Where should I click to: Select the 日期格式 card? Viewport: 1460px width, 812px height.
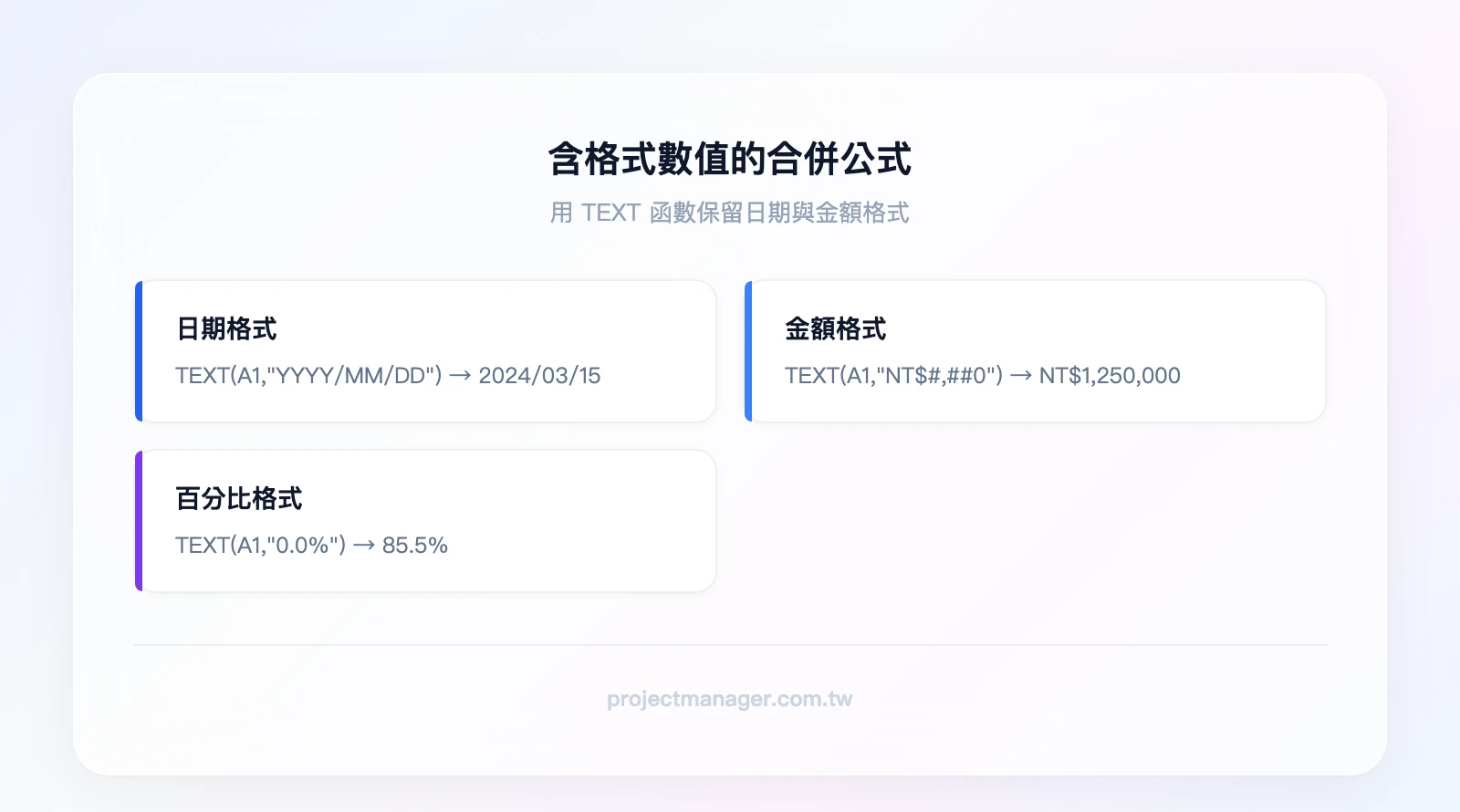click(425, 351)
